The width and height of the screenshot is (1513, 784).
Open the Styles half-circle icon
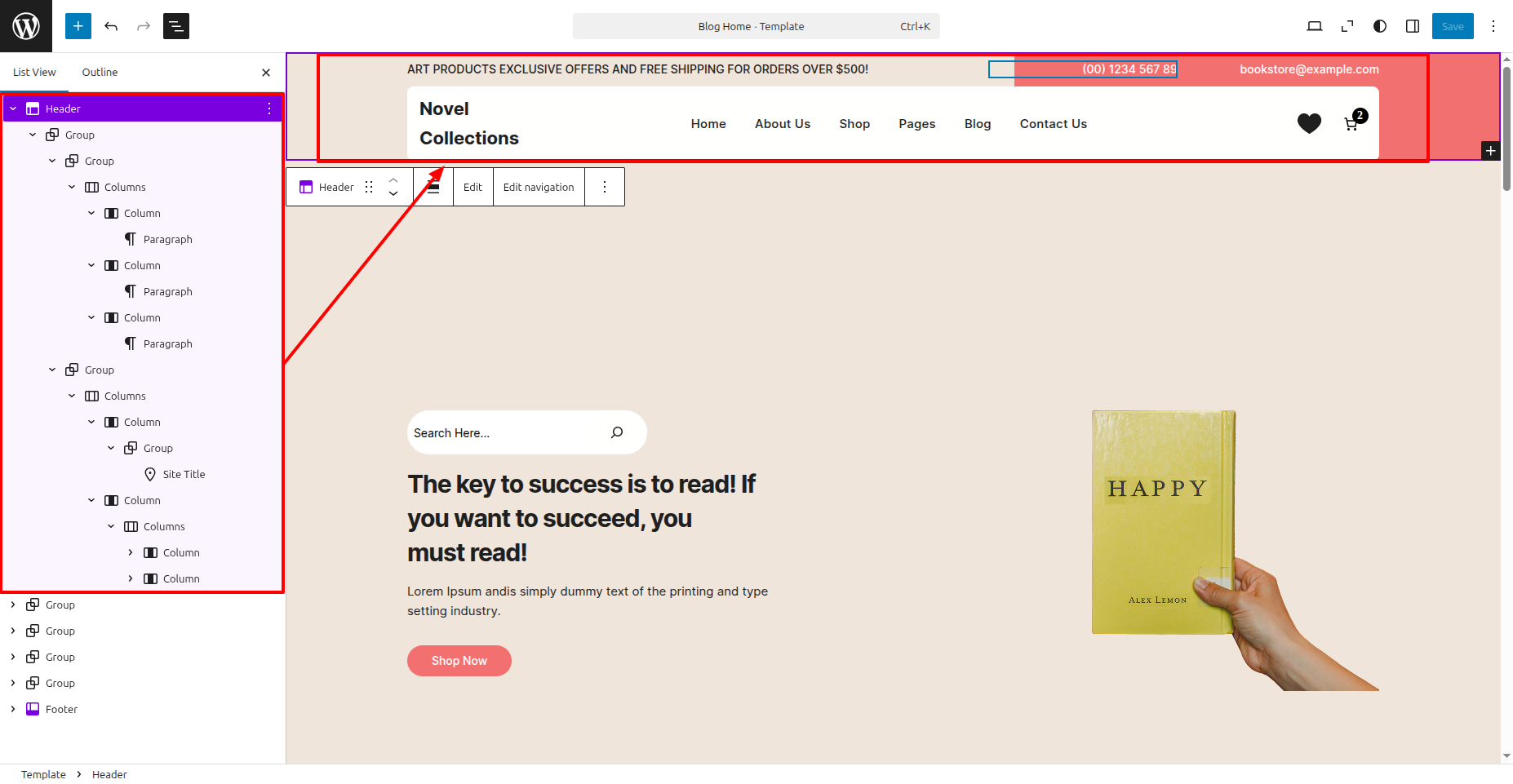(x=1380, y=26)
